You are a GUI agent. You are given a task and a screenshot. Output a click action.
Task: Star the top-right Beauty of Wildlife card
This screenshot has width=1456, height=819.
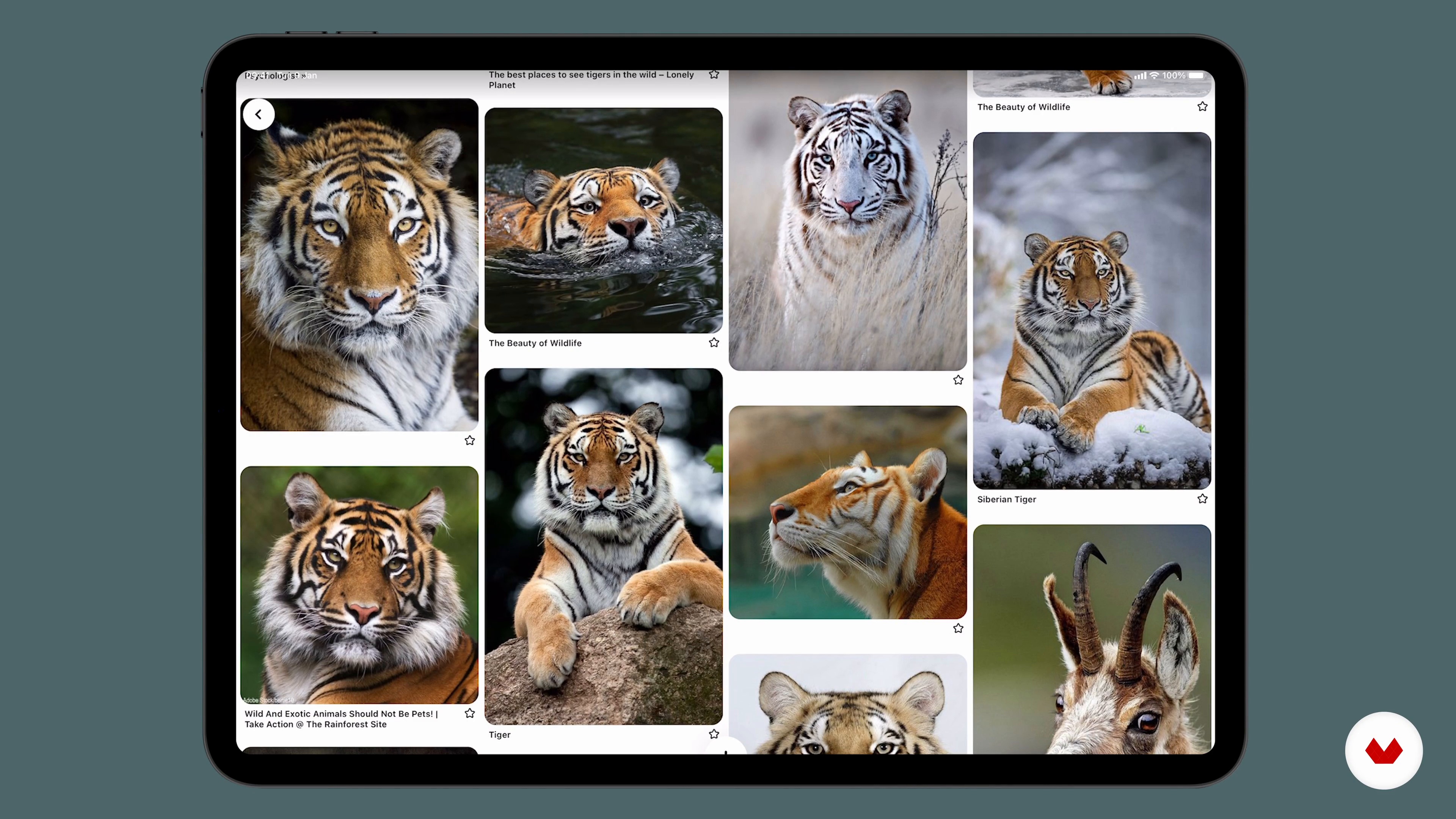[x=1202, y=106]
